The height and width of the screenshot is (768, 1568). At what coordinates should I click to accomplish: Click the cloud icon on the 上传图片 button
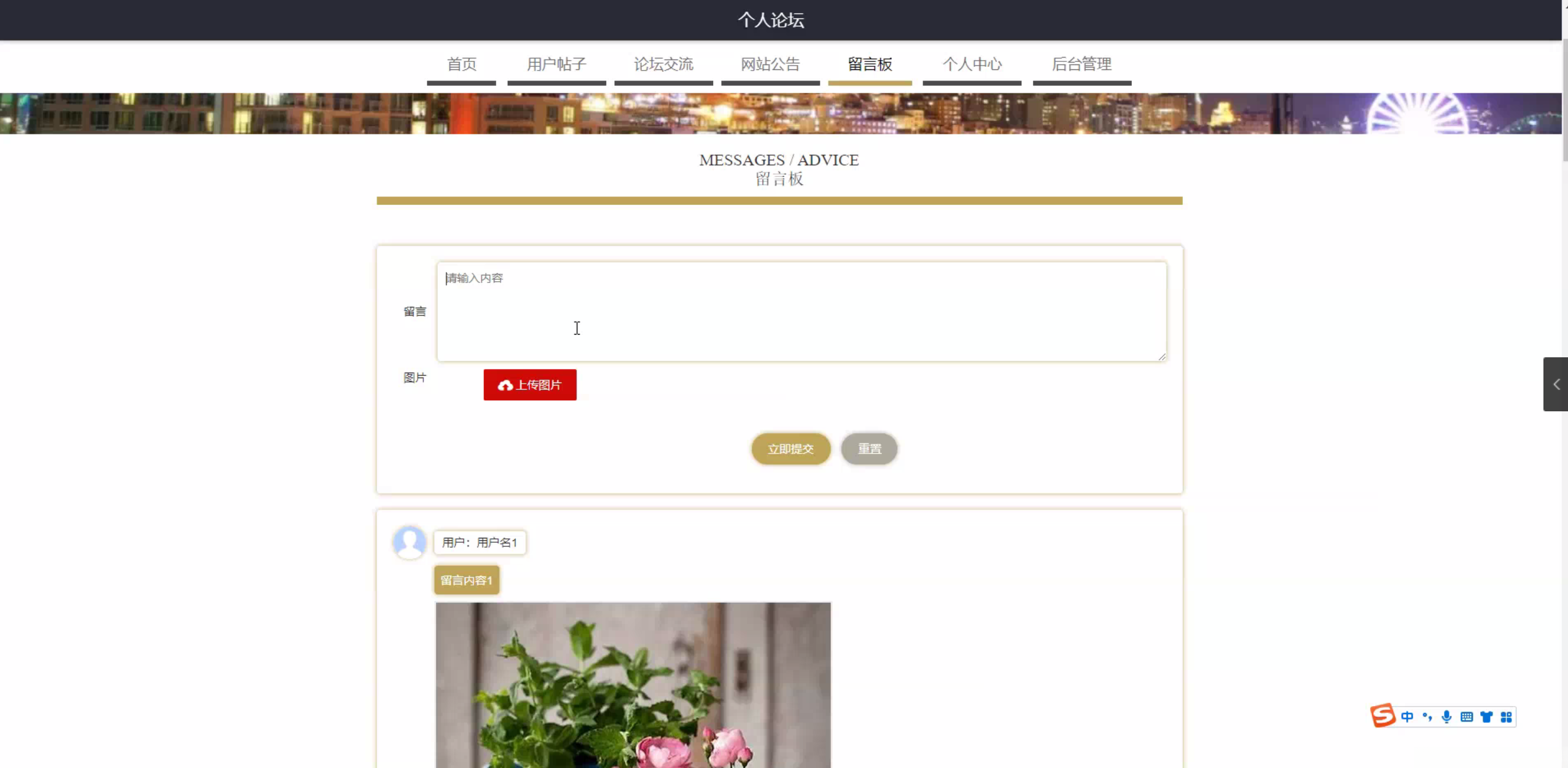coord(505,386)
